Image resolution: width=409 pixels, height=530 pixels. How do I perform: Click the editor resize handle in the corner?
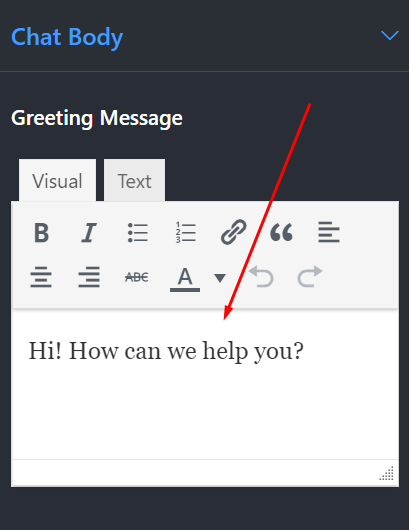[387, 474]
